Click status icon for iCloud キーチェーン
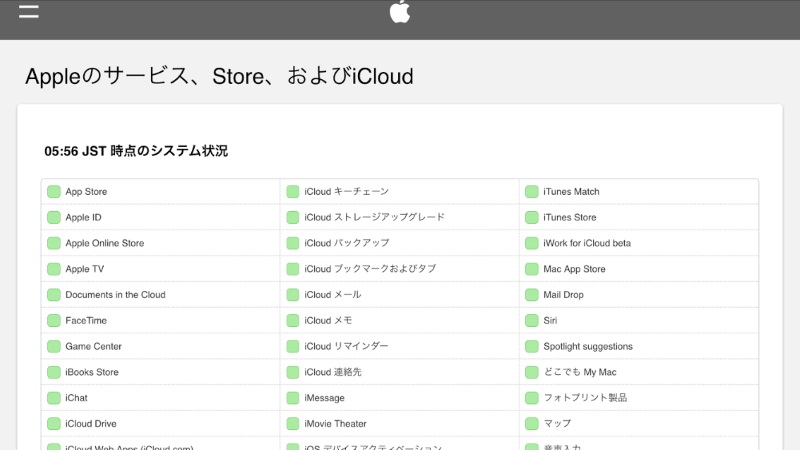Image resolution: width=800 pixels, height=450 pixels. (293, 191)
